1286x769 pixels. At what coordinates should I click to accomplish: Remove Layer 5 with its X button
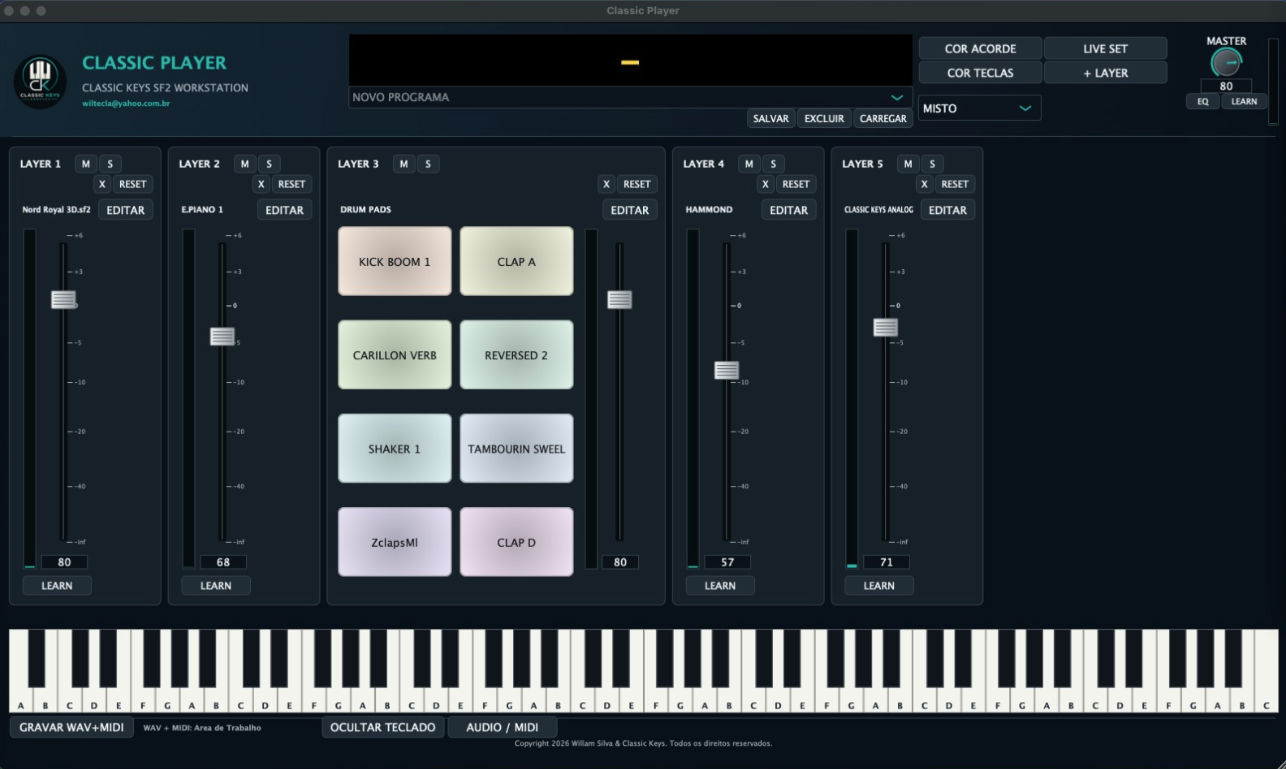point(925,184)
